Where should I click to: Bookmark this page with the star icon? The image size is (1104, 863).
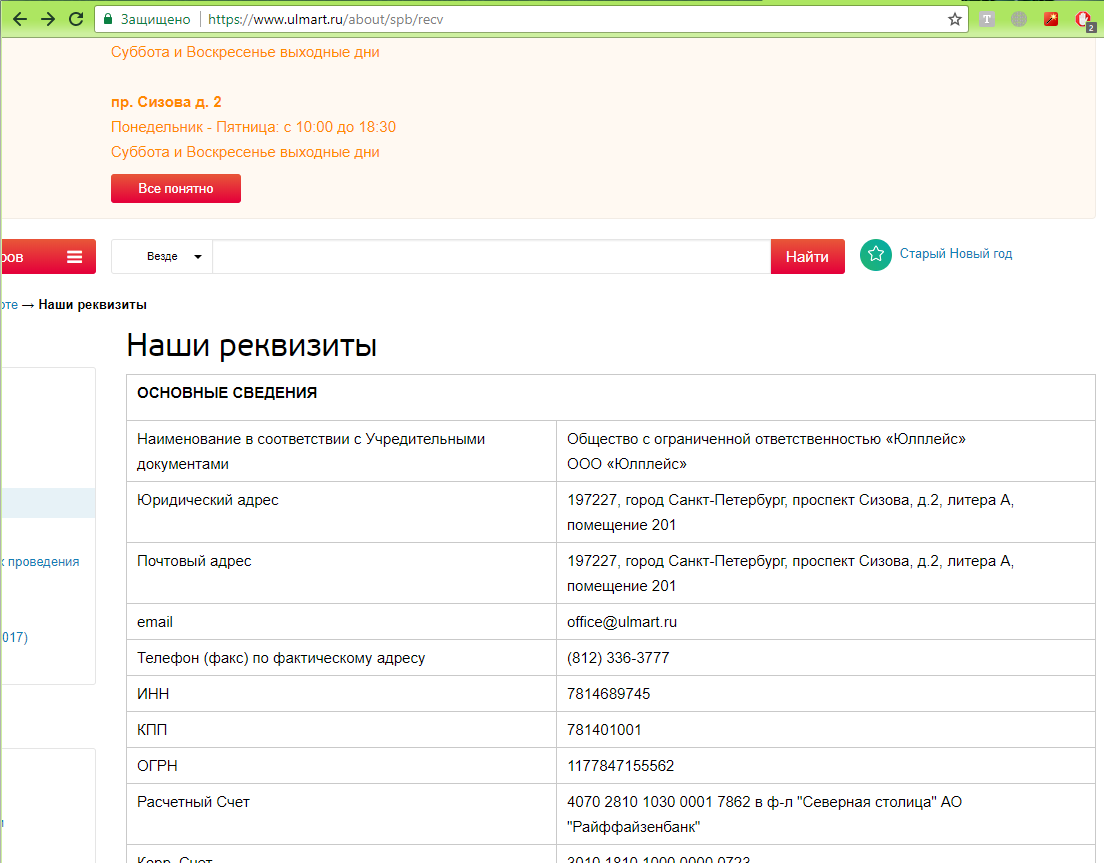(955, 19)
